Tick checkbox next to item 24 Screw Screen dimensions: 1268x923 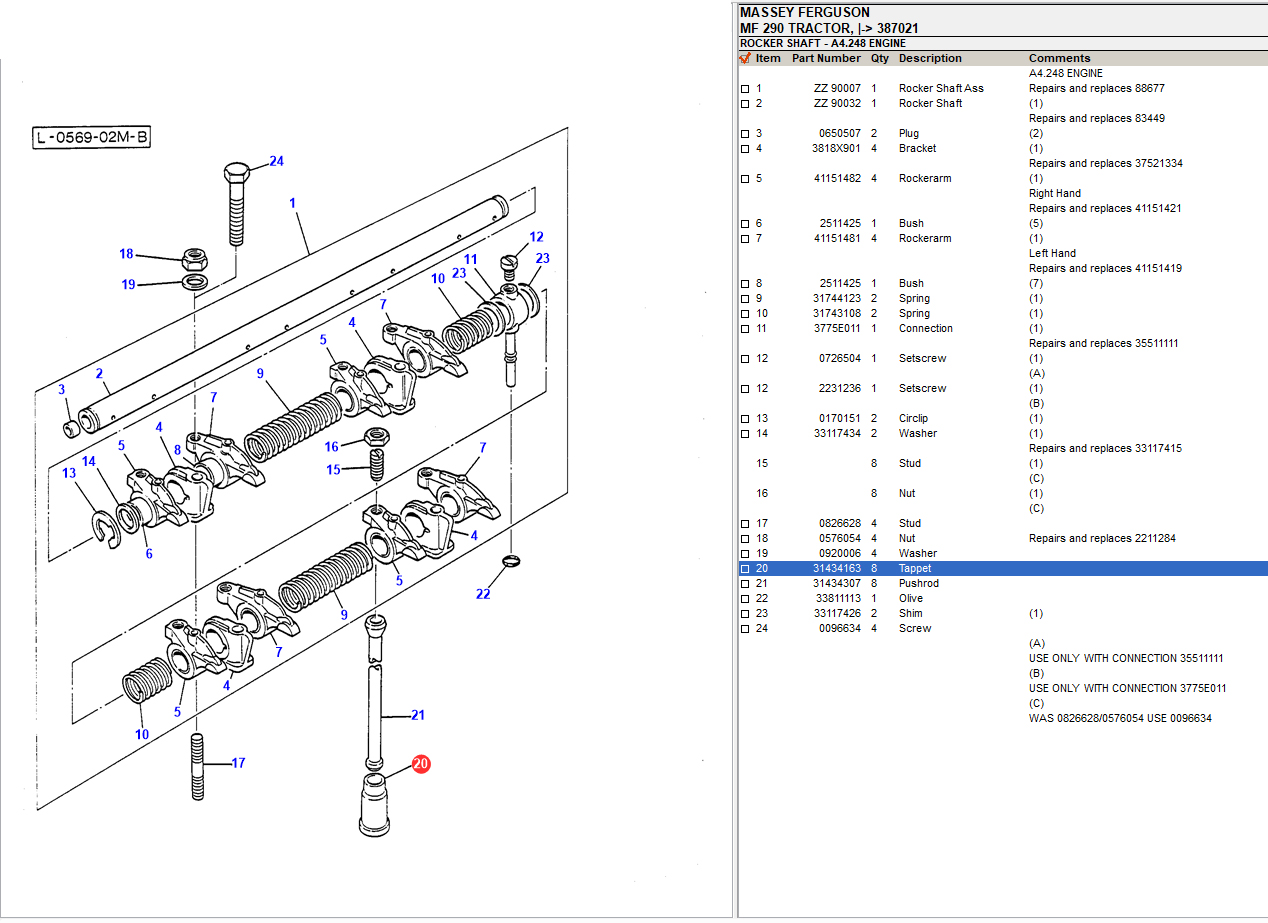click(x=745, y=629)
